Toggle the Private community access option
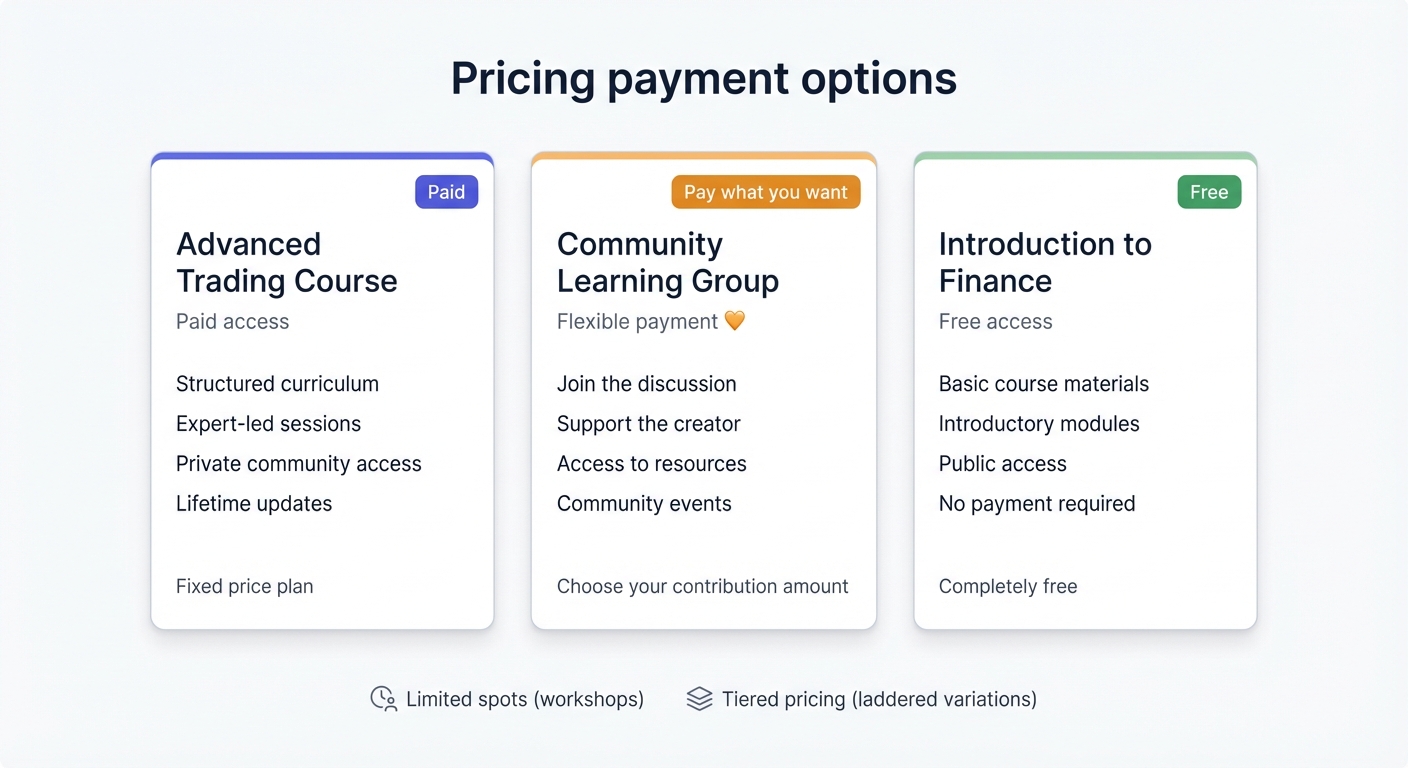The image size is (1408, 768). (x=298, y=463)
